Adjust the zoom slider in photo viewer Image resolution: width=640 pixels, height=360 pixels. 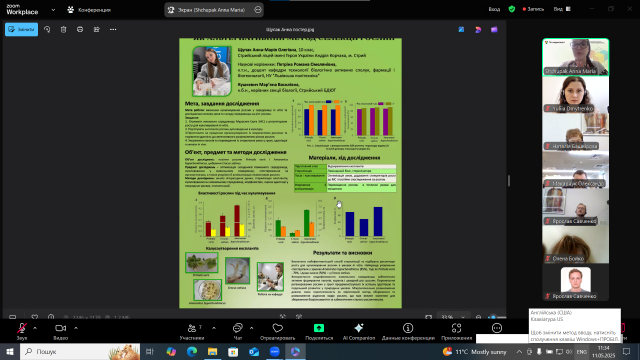(498, 317)
